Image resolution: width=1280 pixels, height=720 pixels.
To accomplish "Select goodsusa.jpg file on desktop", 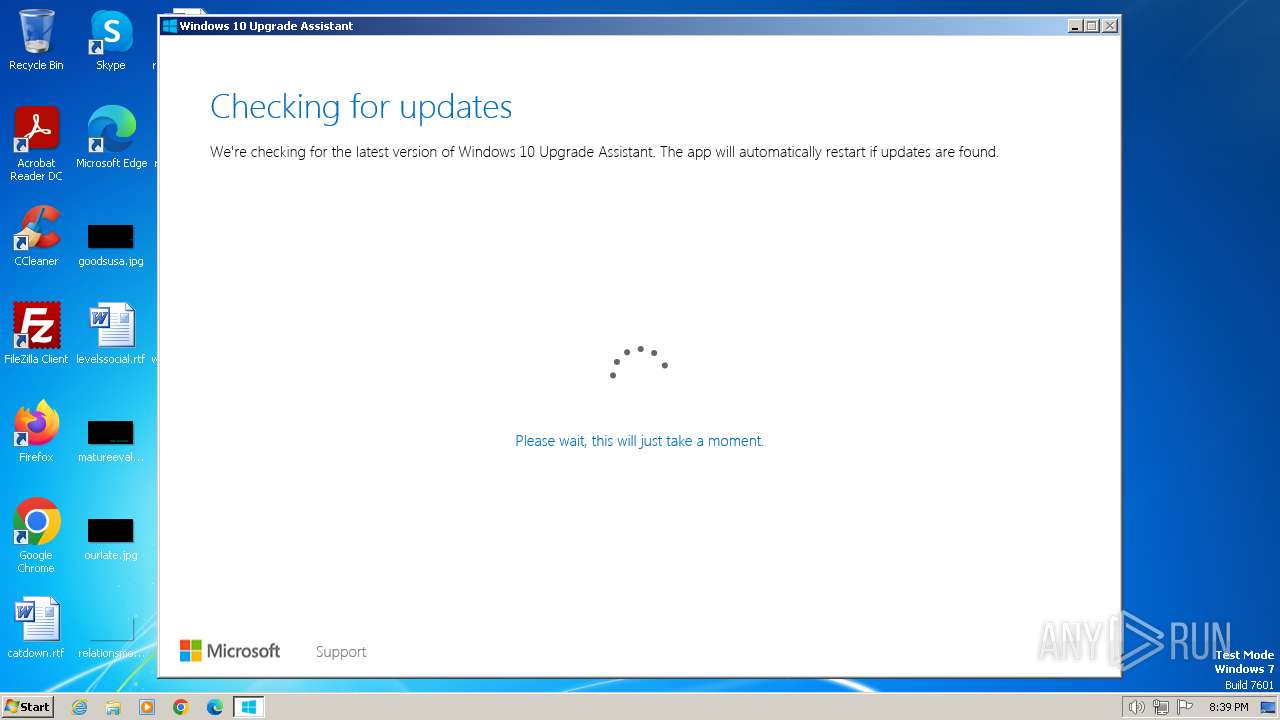I will click(111, 246).
